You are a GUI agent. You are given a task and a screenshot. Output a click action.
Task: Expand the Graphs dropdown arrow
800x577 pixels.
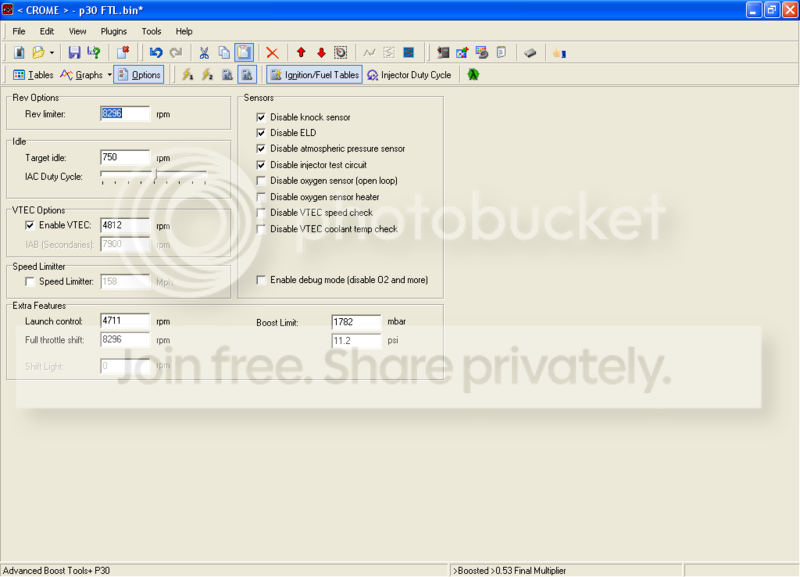pyautogui.click(x=109, y=75)
